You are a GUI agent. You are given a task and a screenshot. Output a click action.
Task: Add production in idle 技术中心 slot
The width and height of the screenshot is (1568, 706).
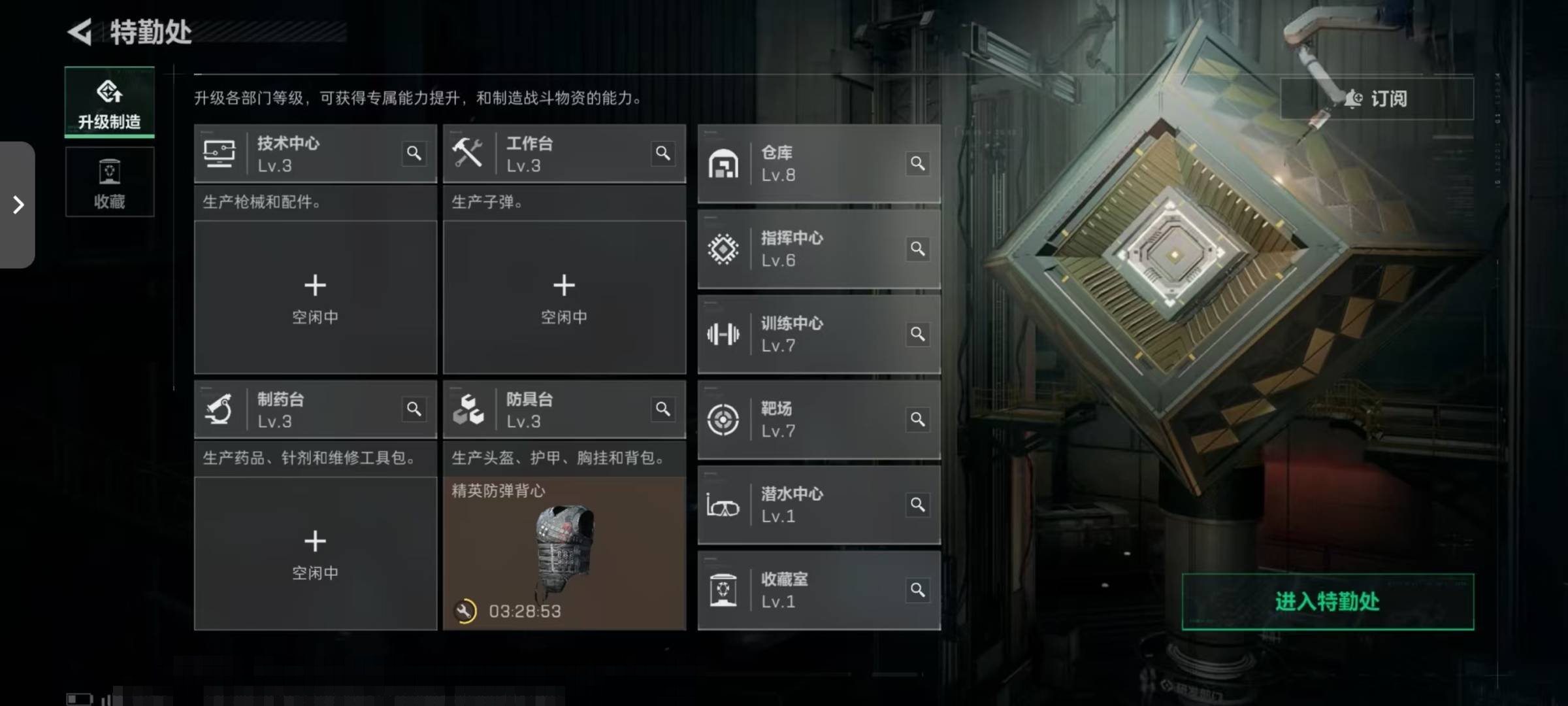(316, 297)
